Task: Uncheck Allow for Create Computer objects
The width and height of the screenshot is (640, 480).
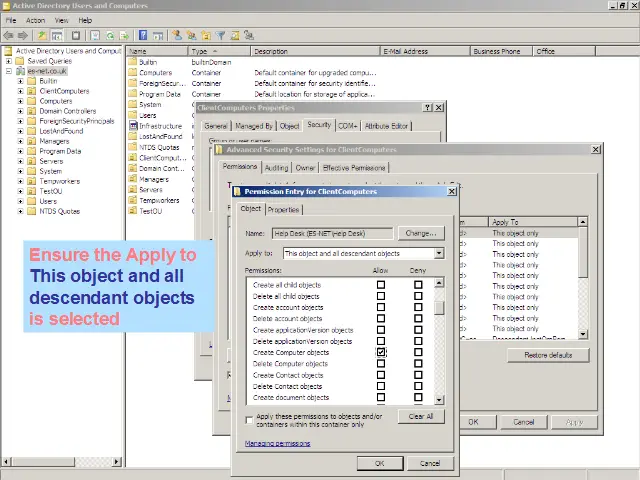Action: click(381, 352)
